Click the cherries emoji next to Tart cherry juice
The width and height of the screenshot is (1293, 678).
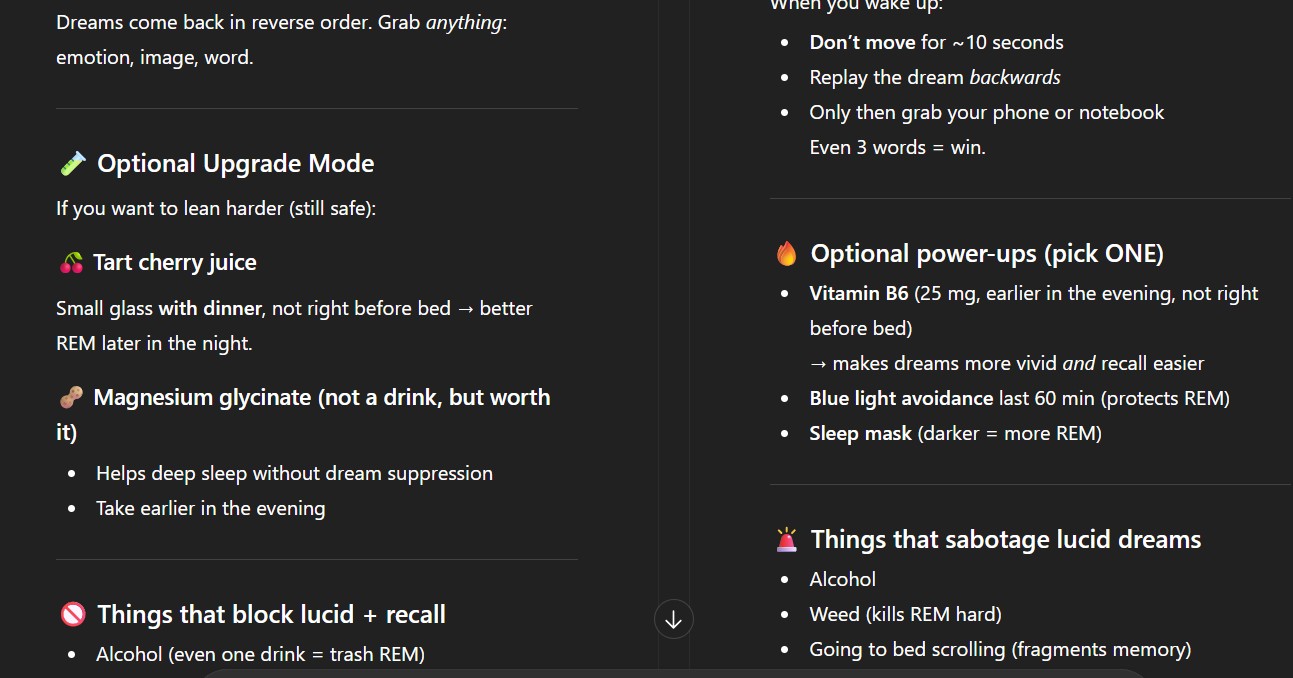tap(71, 263)
